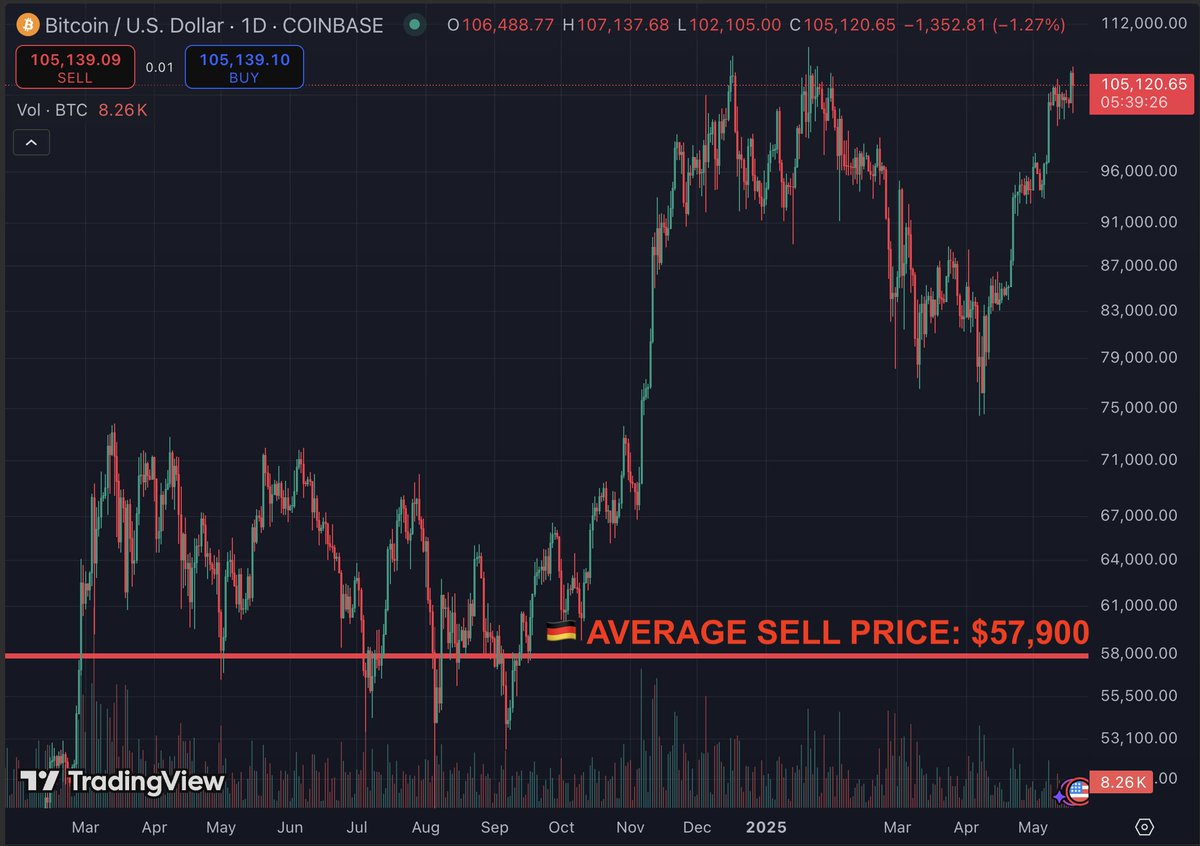
Task: Select the AVERAGE SELL PRICE text annotation
Action: (x=837, y=632)
